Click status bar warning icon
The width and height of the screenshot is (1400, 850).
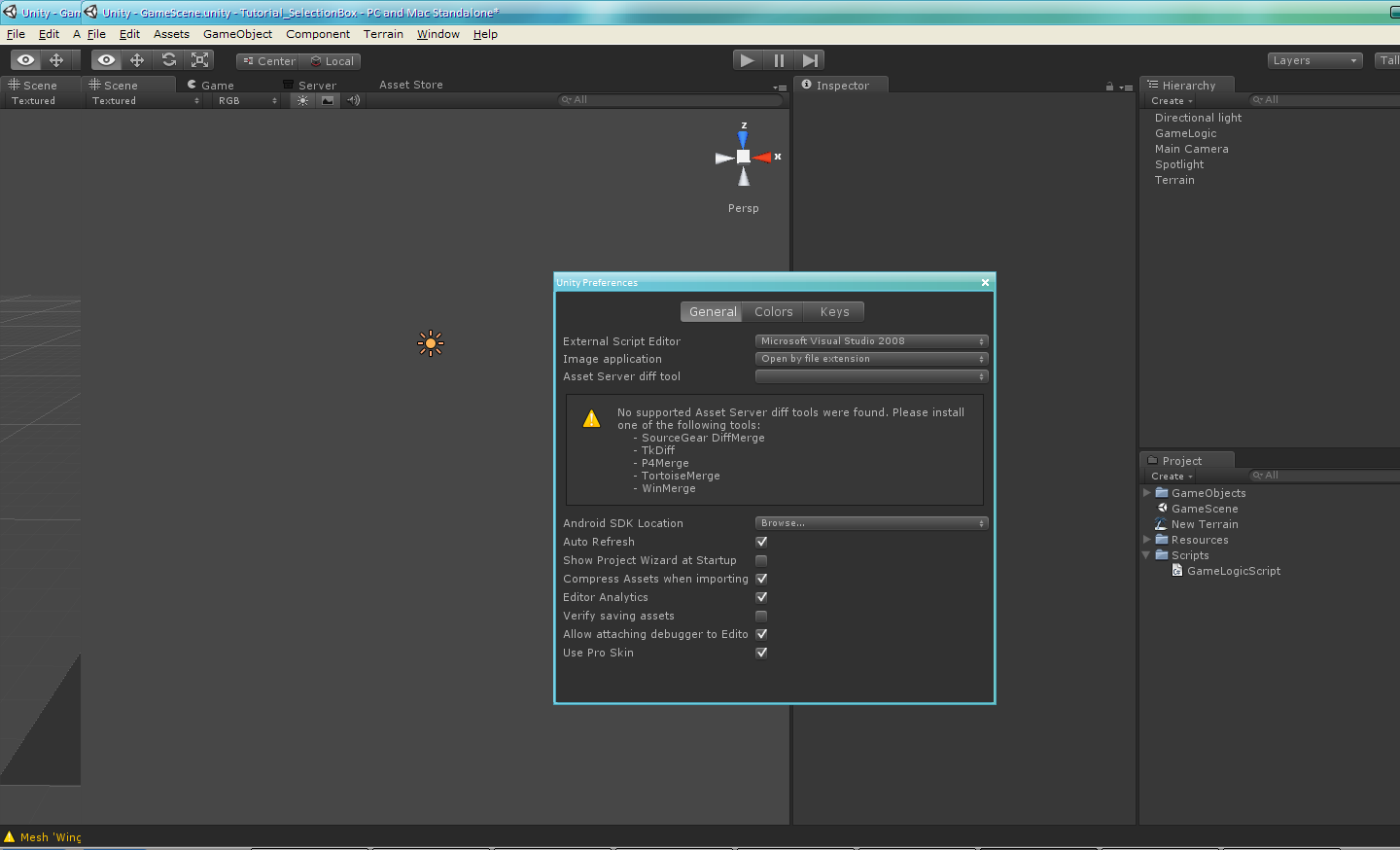coord(10,836)
